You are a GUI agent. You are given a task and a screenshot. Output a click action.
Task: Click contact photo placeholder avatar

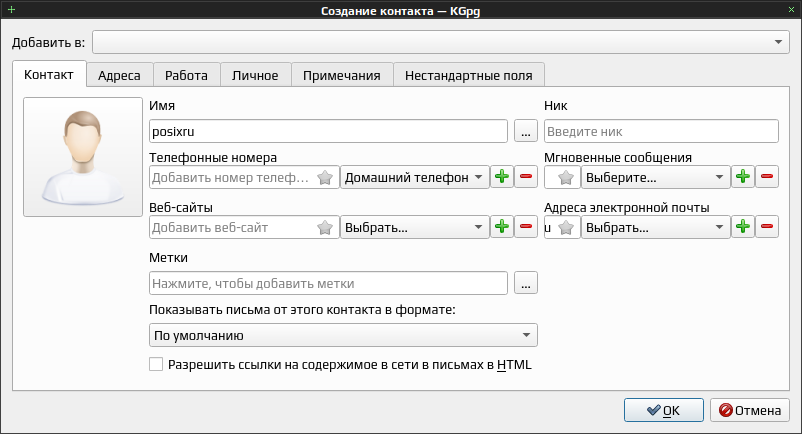point(83,157)
